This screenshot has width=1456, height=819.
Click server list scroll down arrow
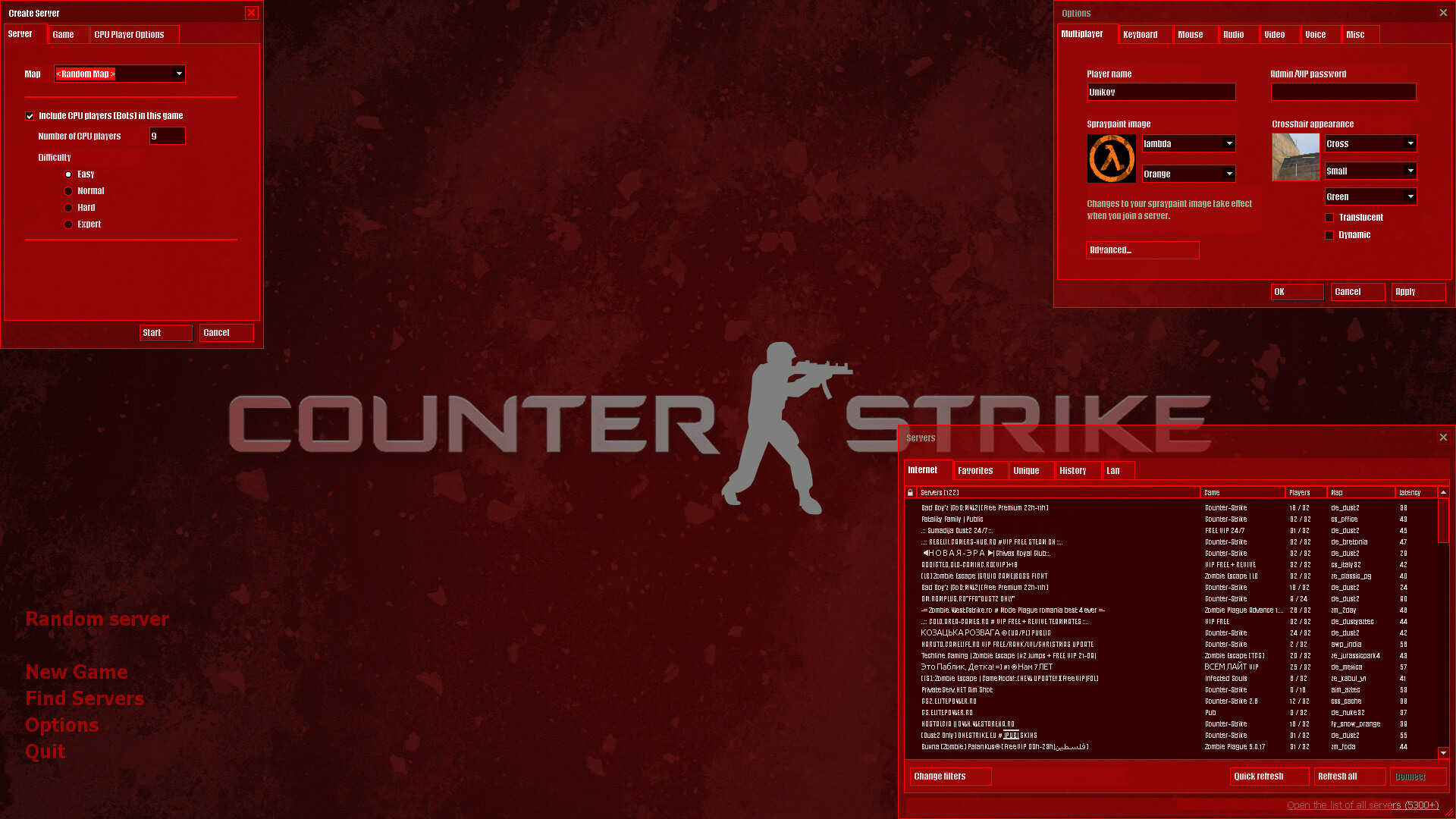1443,753
